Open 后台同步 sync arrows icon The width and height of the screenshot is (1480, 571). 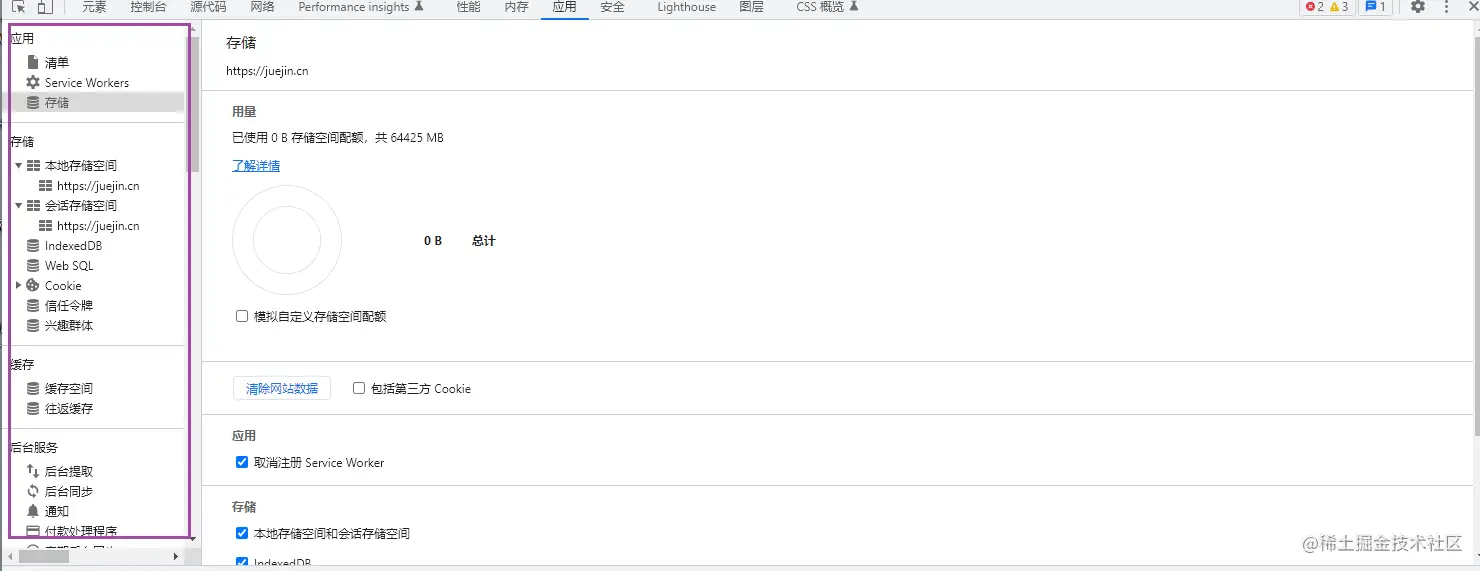[x=33, y=491]
